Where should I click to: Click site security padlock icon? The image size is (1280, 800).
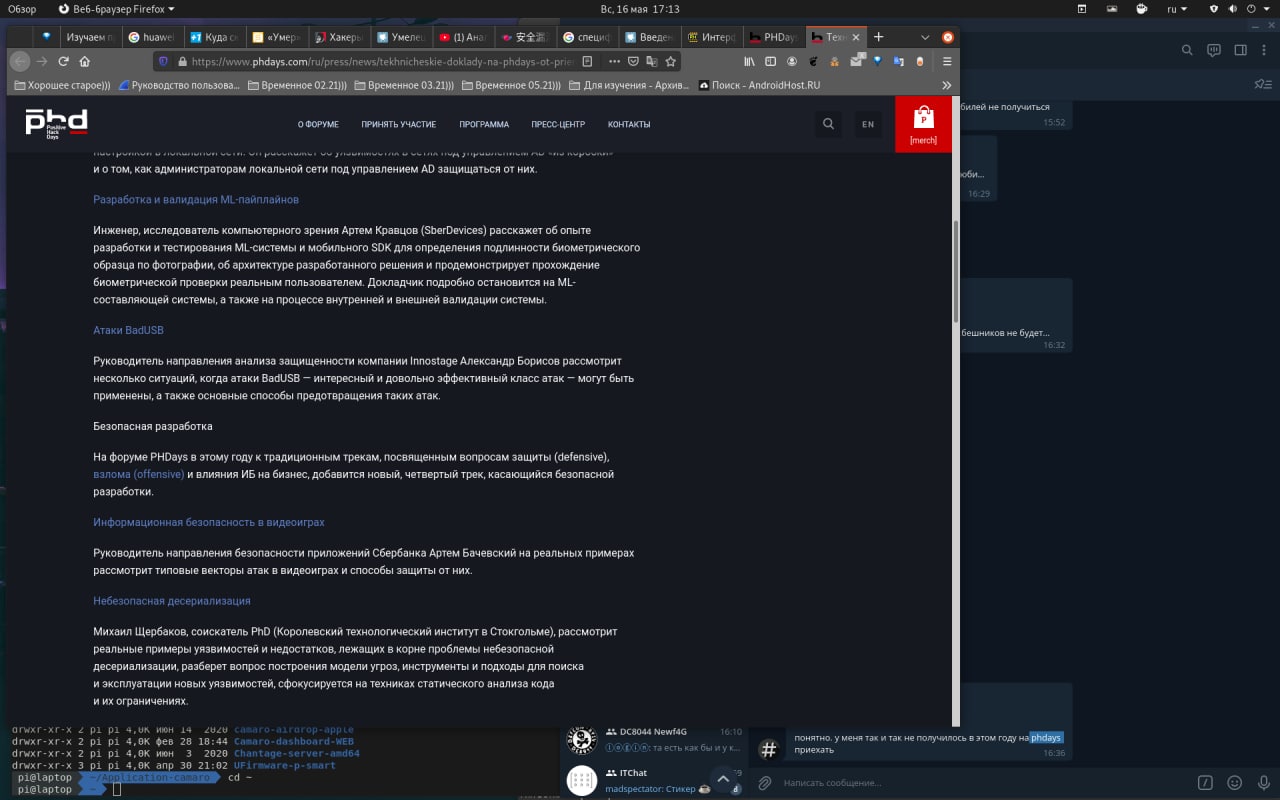coord(181,61)
